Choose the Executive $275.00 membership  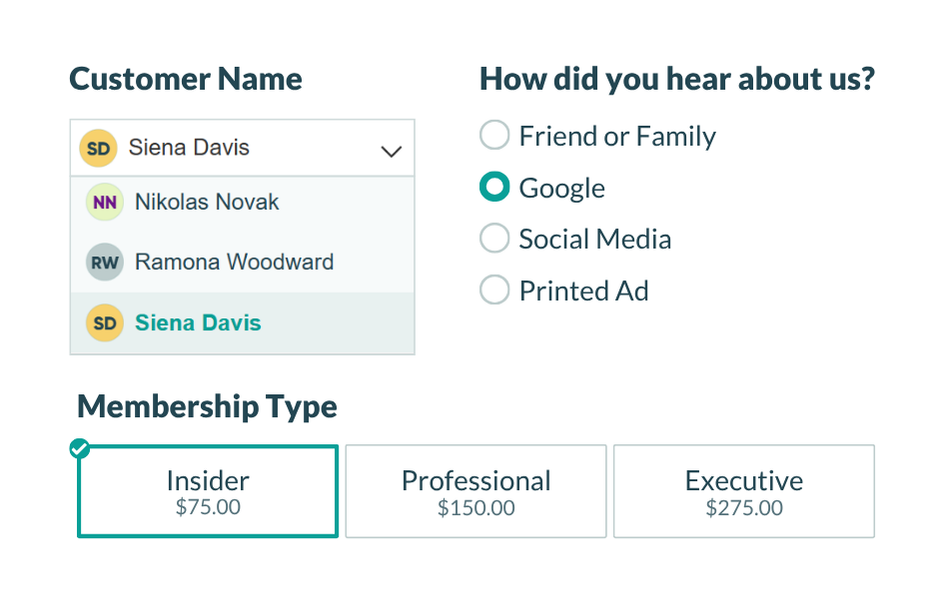pos(744,491)
